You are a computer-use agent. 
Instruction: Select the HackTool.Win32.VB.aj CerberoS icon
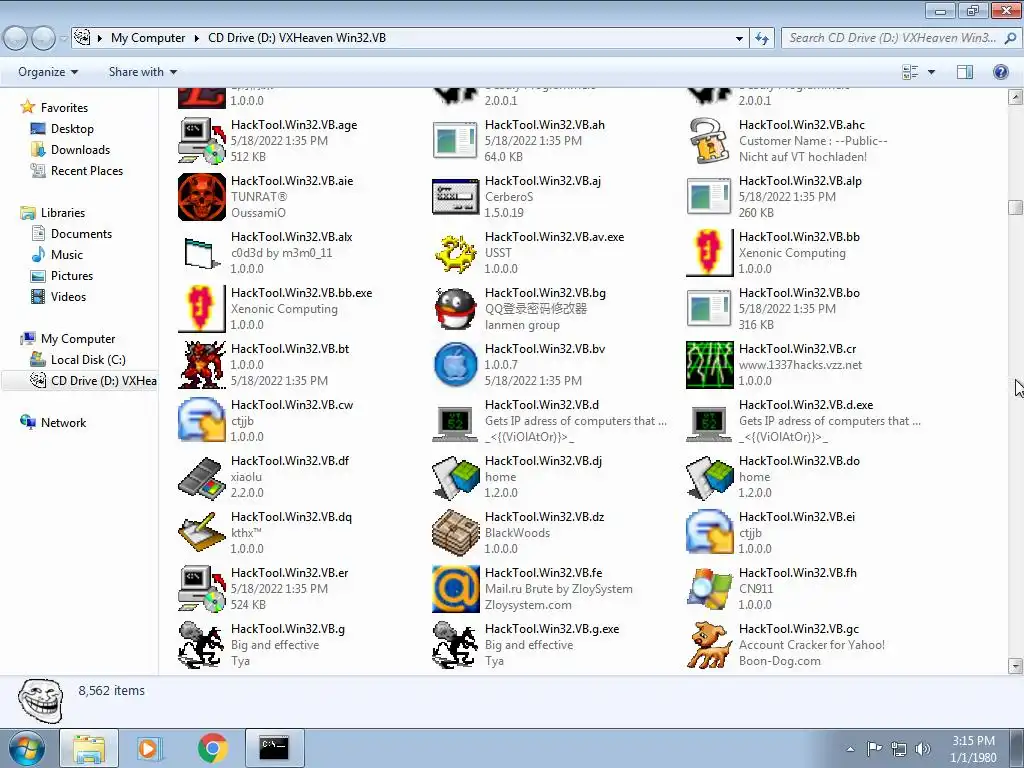tap(456, 197)
